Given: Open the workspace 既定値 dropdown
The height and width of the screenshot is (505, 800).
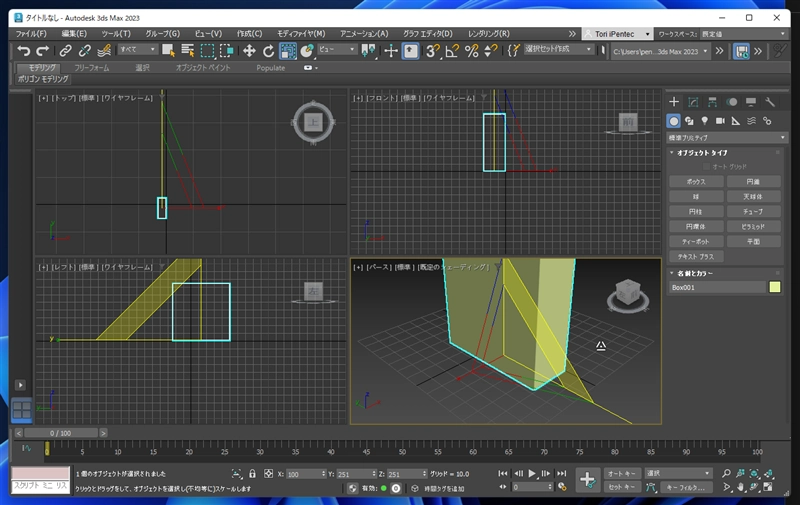Looking at the screenshot, I should point(744,34).
